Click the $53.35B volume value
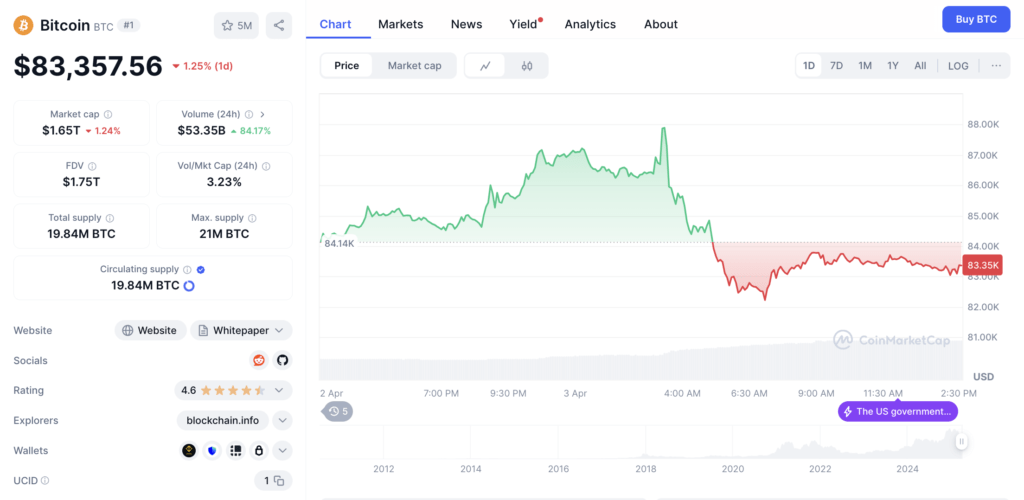Image resolution: width=1024 pixels, height=500 pixels. click(202, 130)
